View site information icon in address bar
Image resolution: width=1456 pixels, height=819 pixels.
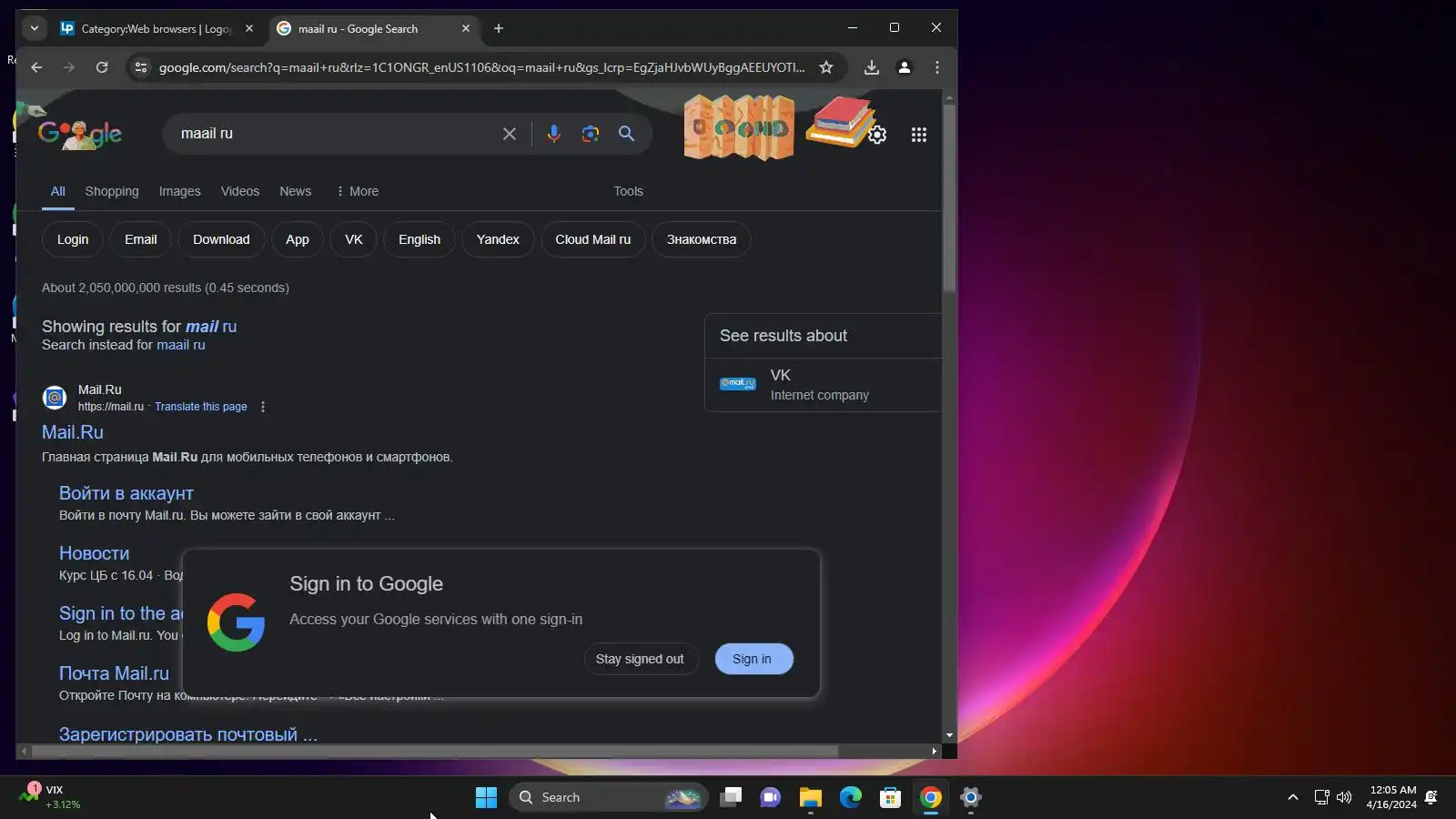[x=140, y=67]
